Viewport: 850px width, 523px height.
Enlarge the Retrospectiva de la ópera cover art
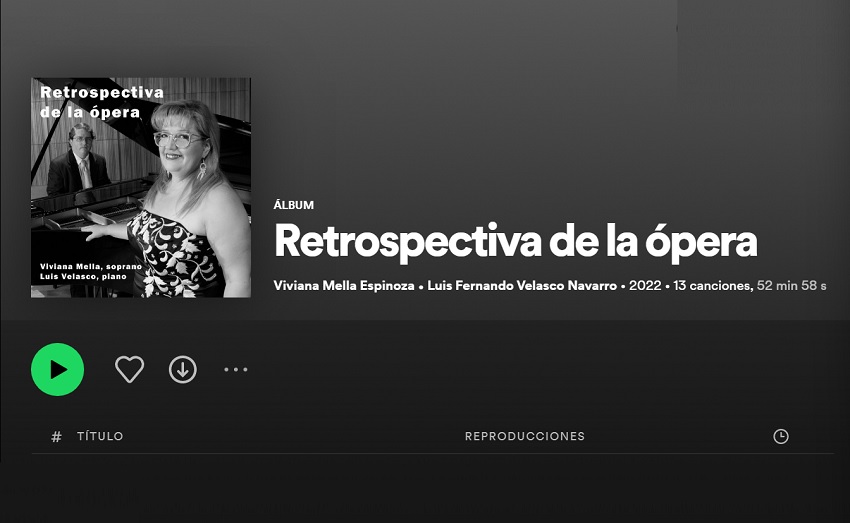tap(141, 188)
